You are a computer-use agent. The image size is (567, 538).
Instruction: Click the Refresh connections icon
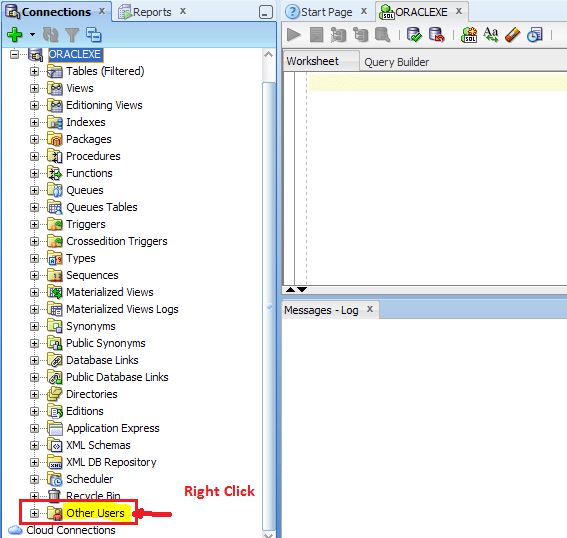[x=51, y=35]
